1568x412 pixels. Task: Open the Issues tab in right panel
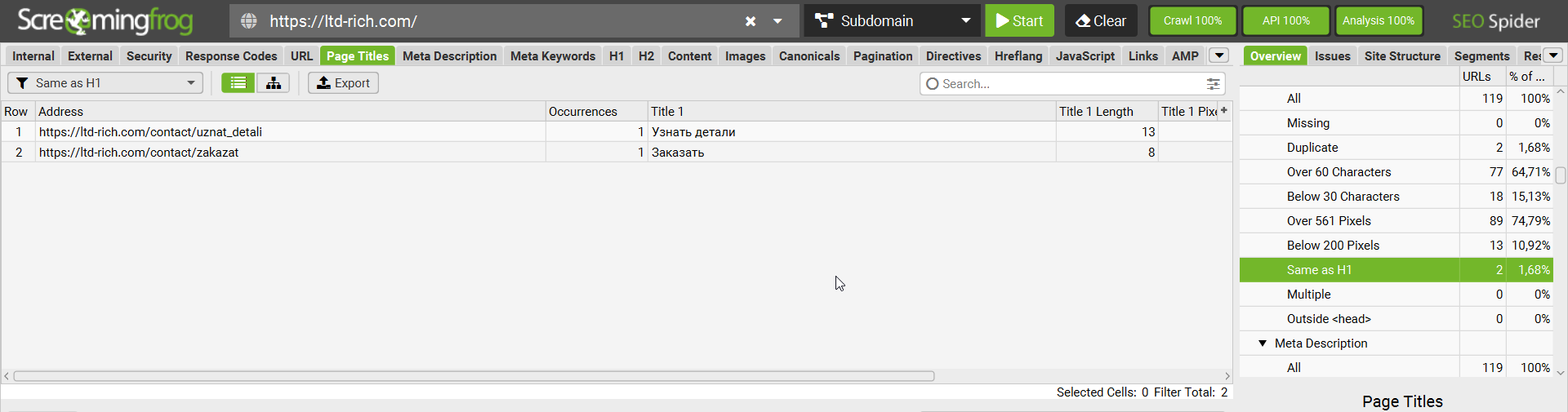(1332, 55)
